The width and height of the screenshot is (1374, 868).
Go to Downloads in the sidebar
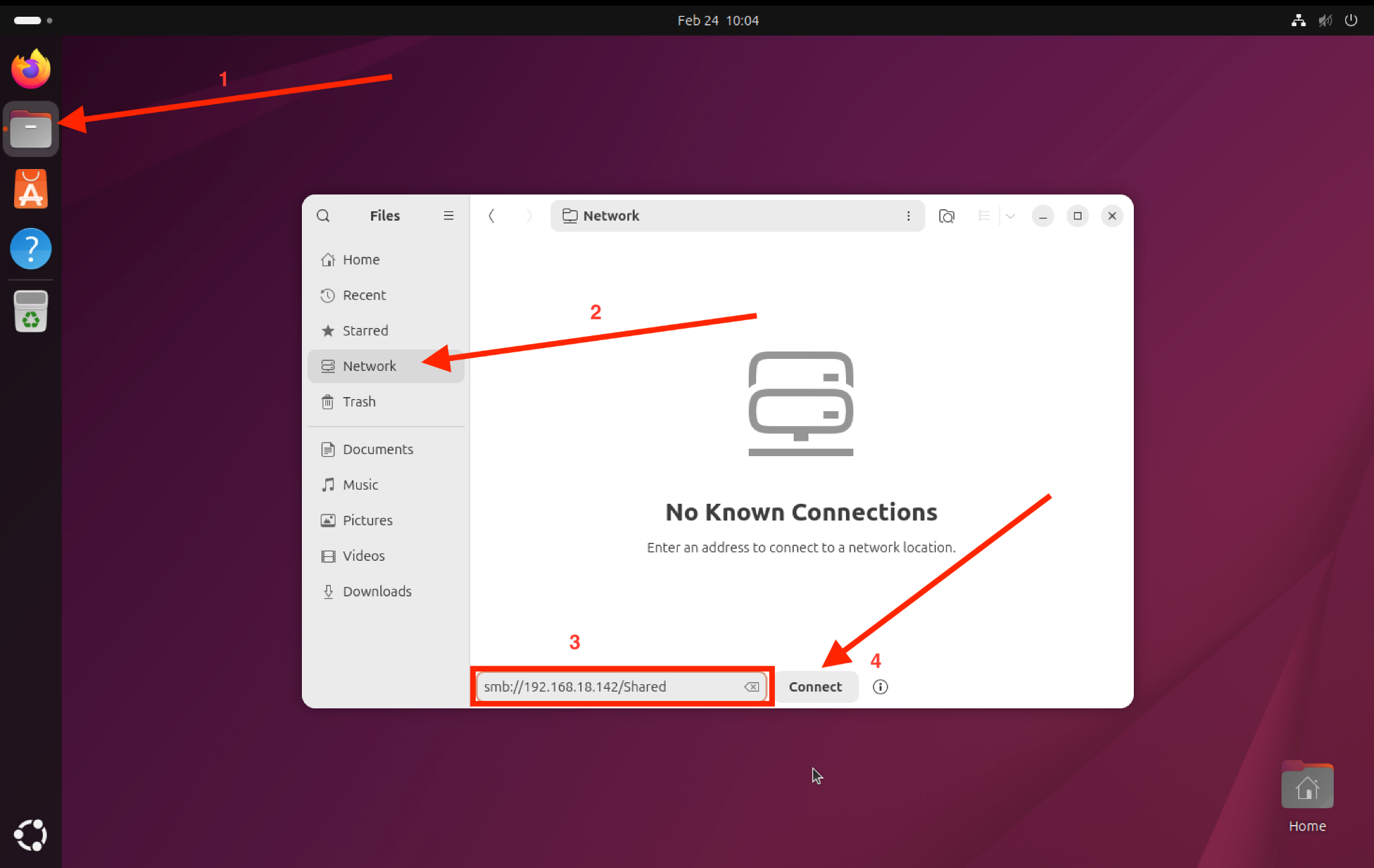(376, 592)
